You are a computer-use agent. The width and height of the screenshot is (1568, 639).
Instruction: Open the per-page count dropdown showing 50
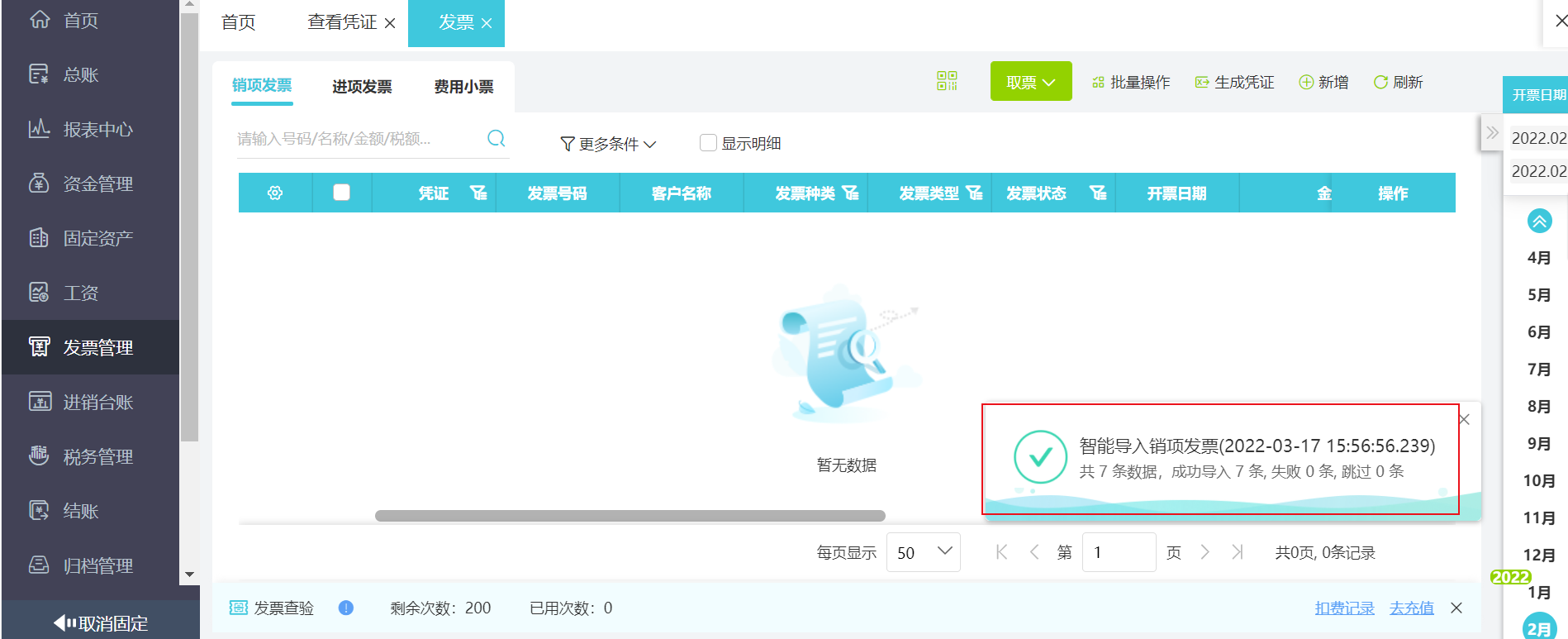923,552
